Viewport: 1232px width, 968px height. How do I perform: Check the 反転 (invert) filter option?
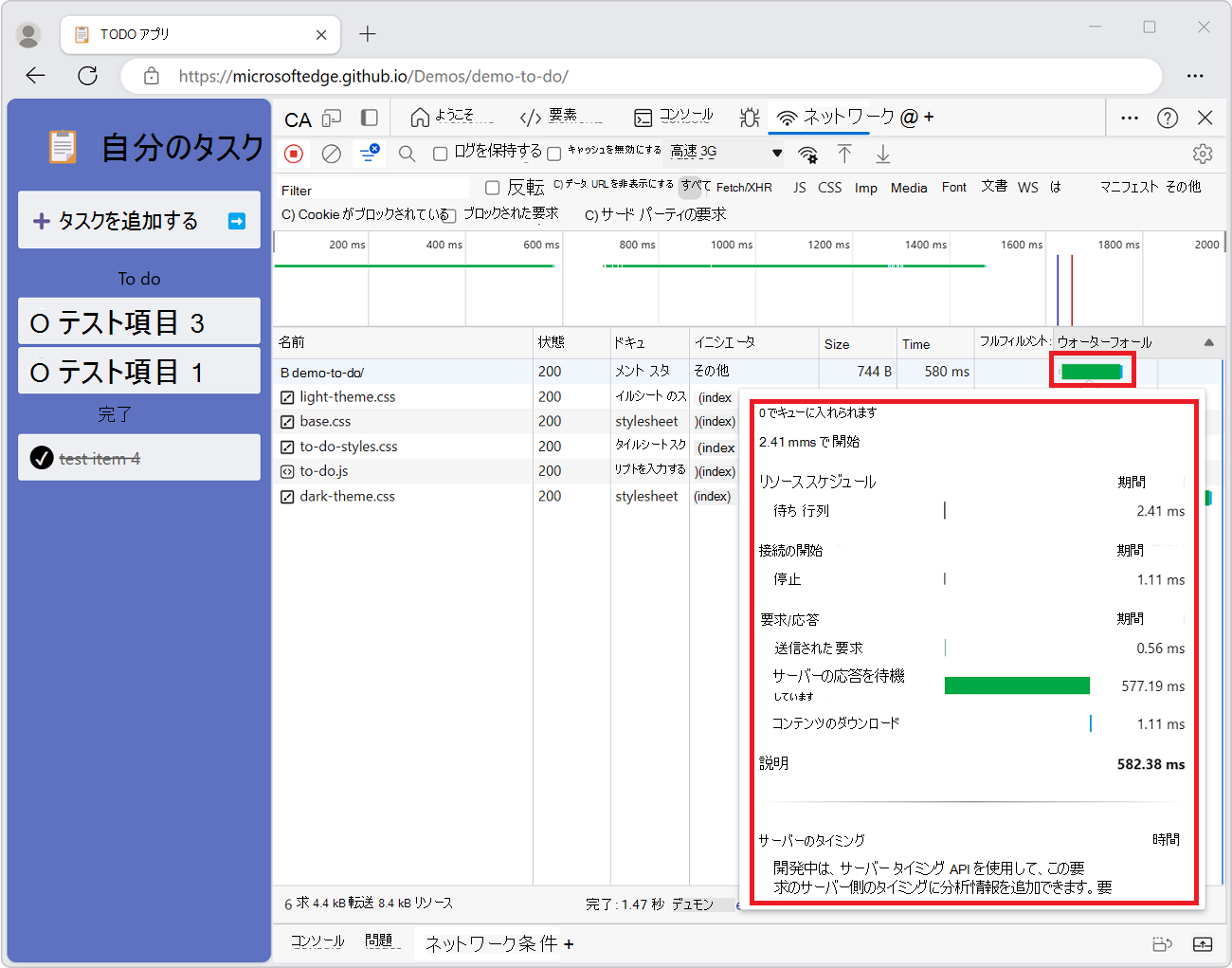coord(492,187)
